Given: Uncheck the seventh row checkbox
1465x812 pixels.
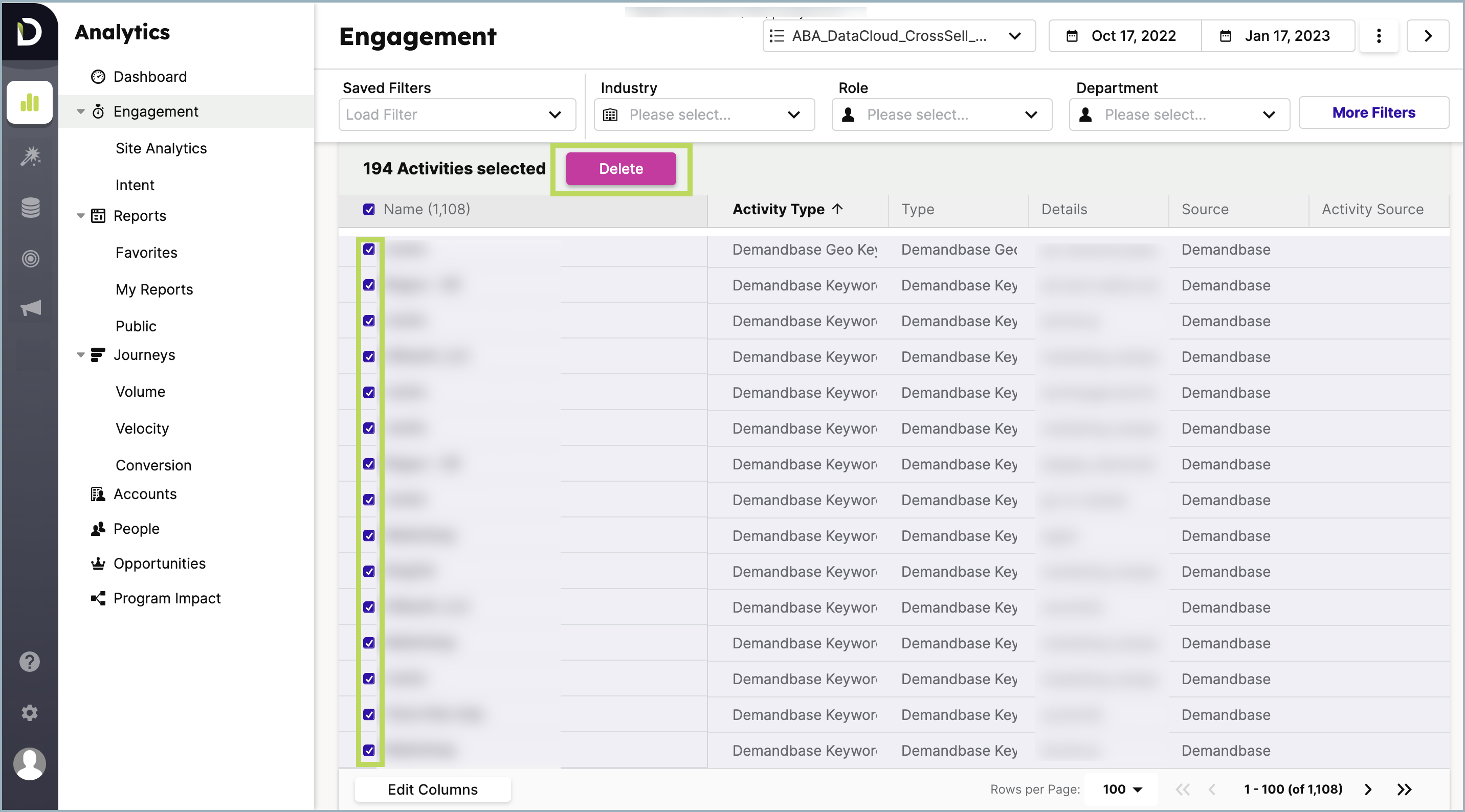Looking at the screenshot, I should click(369, 464).
